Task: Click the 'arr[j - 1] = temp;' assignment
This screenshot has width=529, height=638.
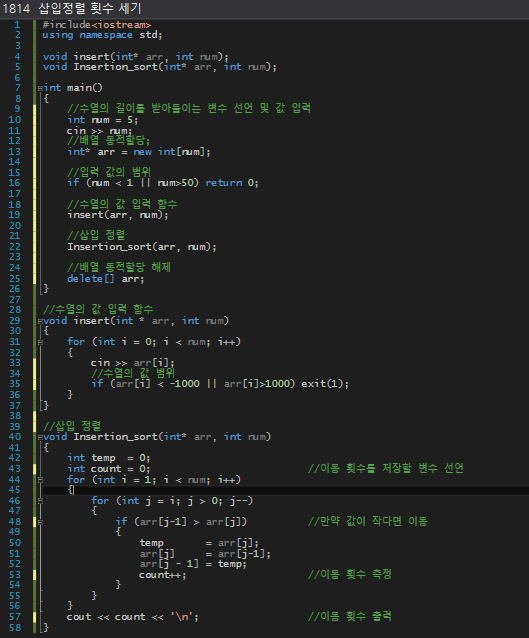Action: pyautogui.click(x=193, y=564)
